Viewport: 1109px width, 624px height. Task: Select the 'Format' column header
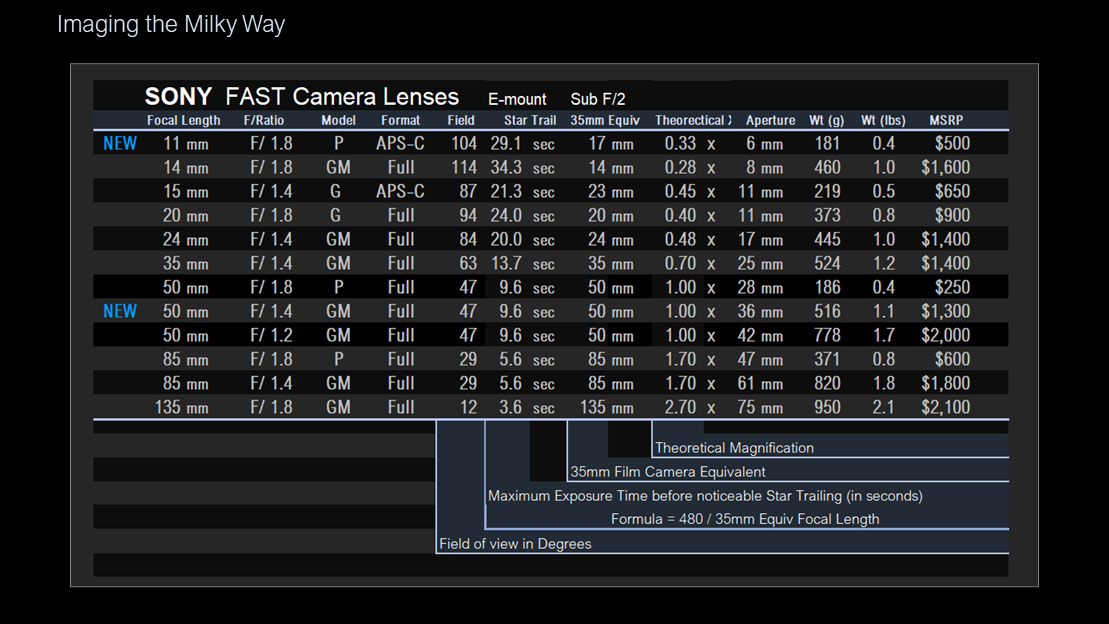point(400,120)
